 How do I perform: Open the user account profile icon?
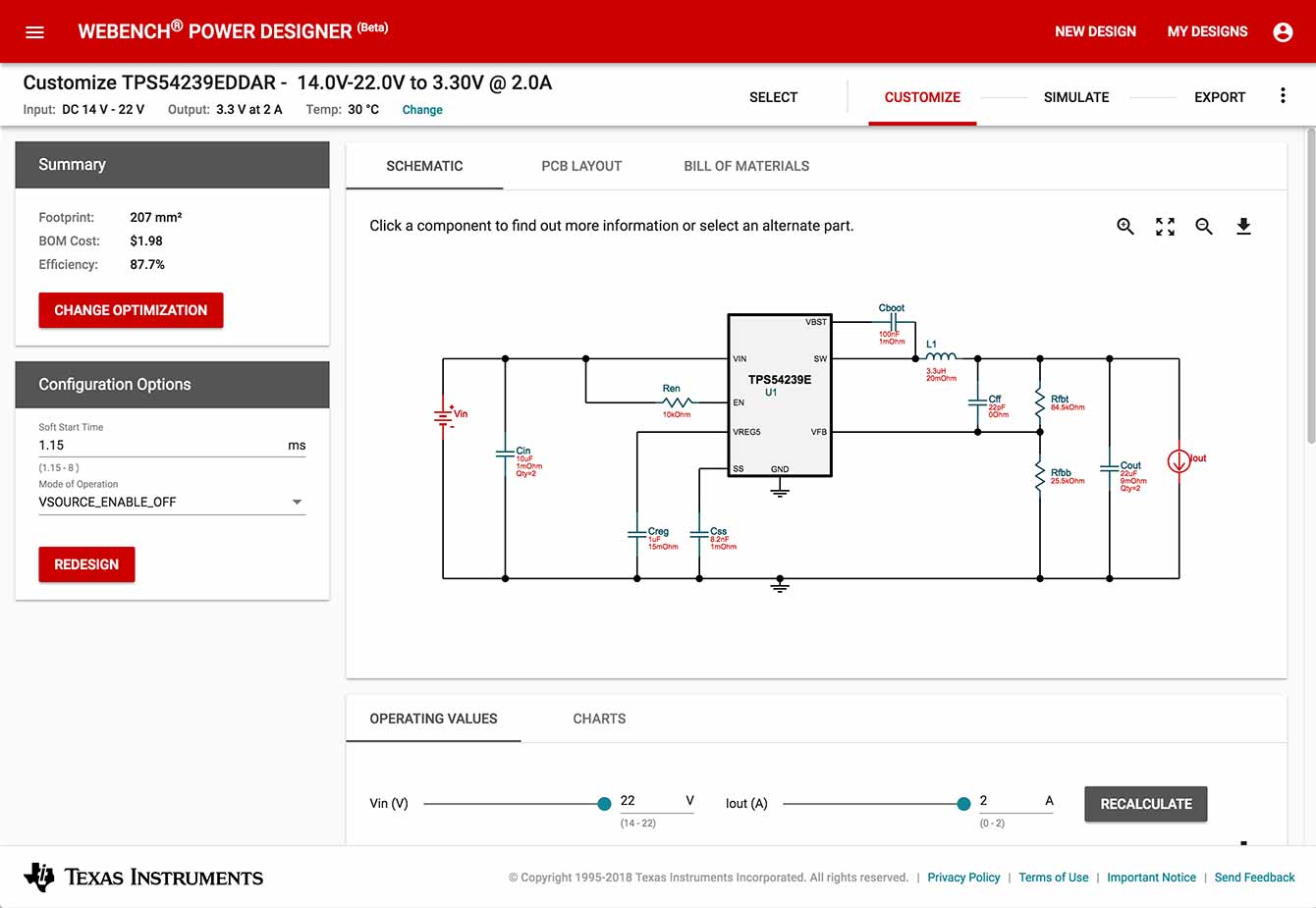(x=1283, y=32)
